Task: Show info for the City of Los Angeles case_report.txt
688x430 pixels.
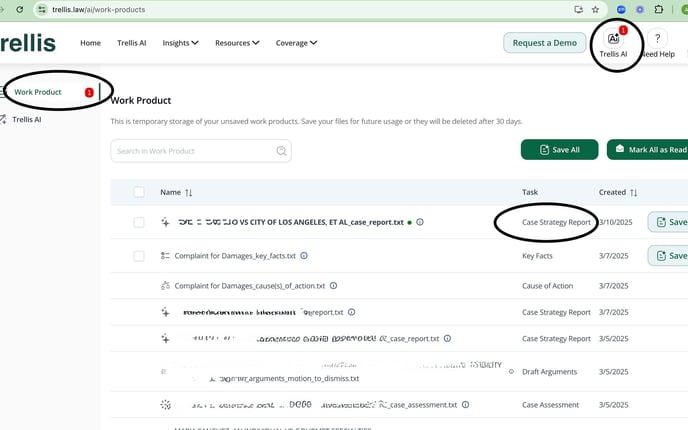Action: pyautogui.click(x=420, y=222)
